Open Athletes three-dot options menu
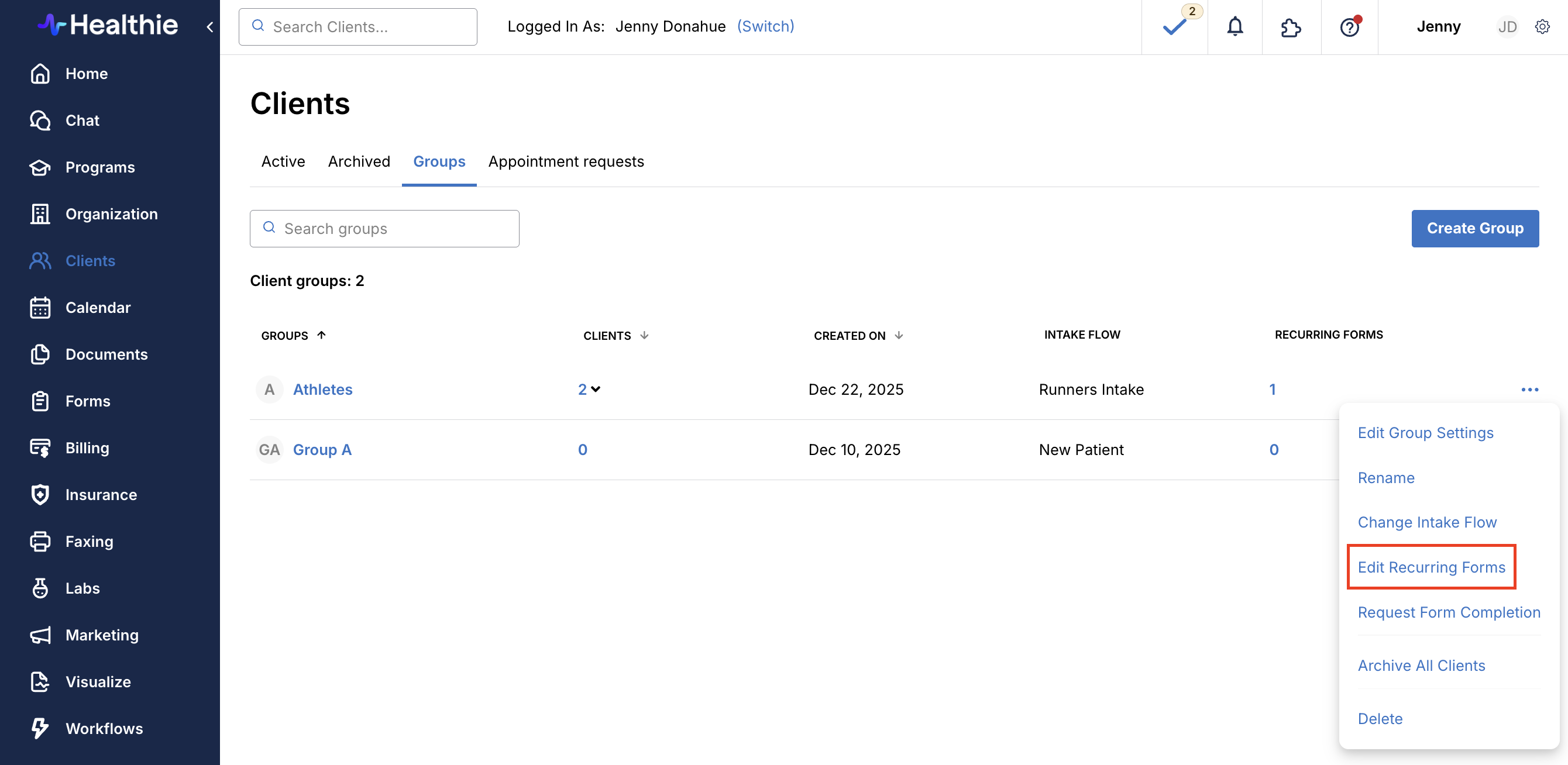The width and height of the screenshot is (1568, 765). 1529,390
